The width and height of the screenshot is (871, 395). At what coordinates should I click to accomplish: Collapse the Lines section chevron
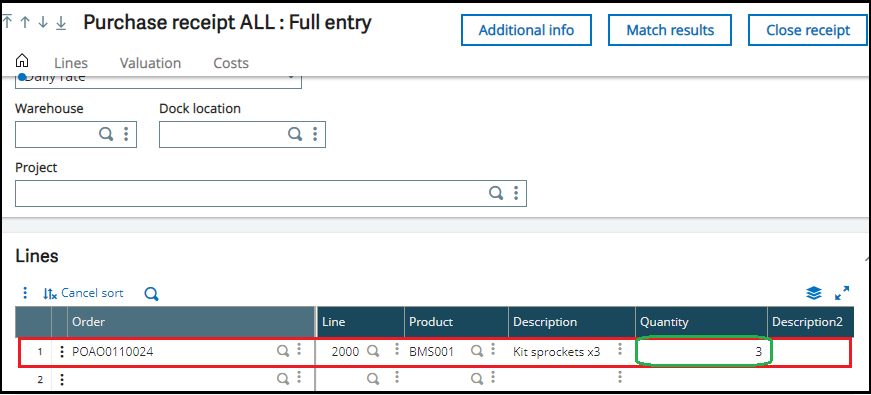click(x=867, y=259)
